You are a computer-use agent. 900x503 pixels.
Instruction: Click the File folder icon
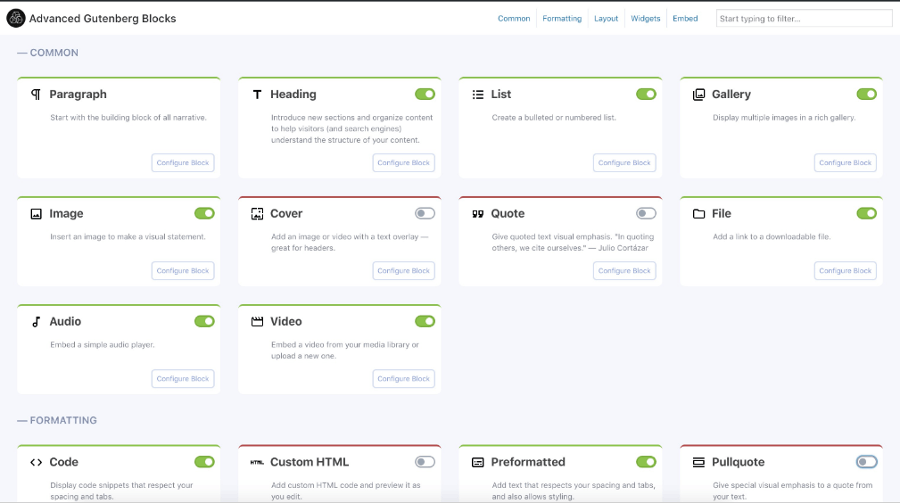click(x=699, y=214)
